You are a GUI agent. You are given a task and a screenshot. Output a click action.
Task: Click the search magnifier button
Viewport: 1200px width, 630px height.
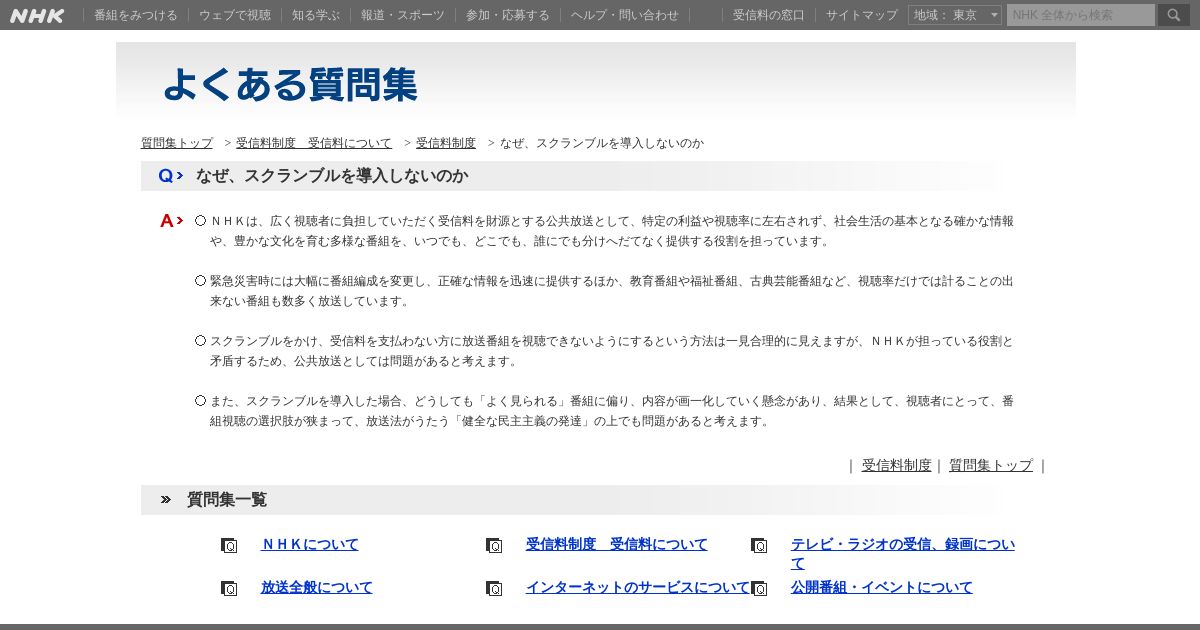click(x=1174, y=15)
